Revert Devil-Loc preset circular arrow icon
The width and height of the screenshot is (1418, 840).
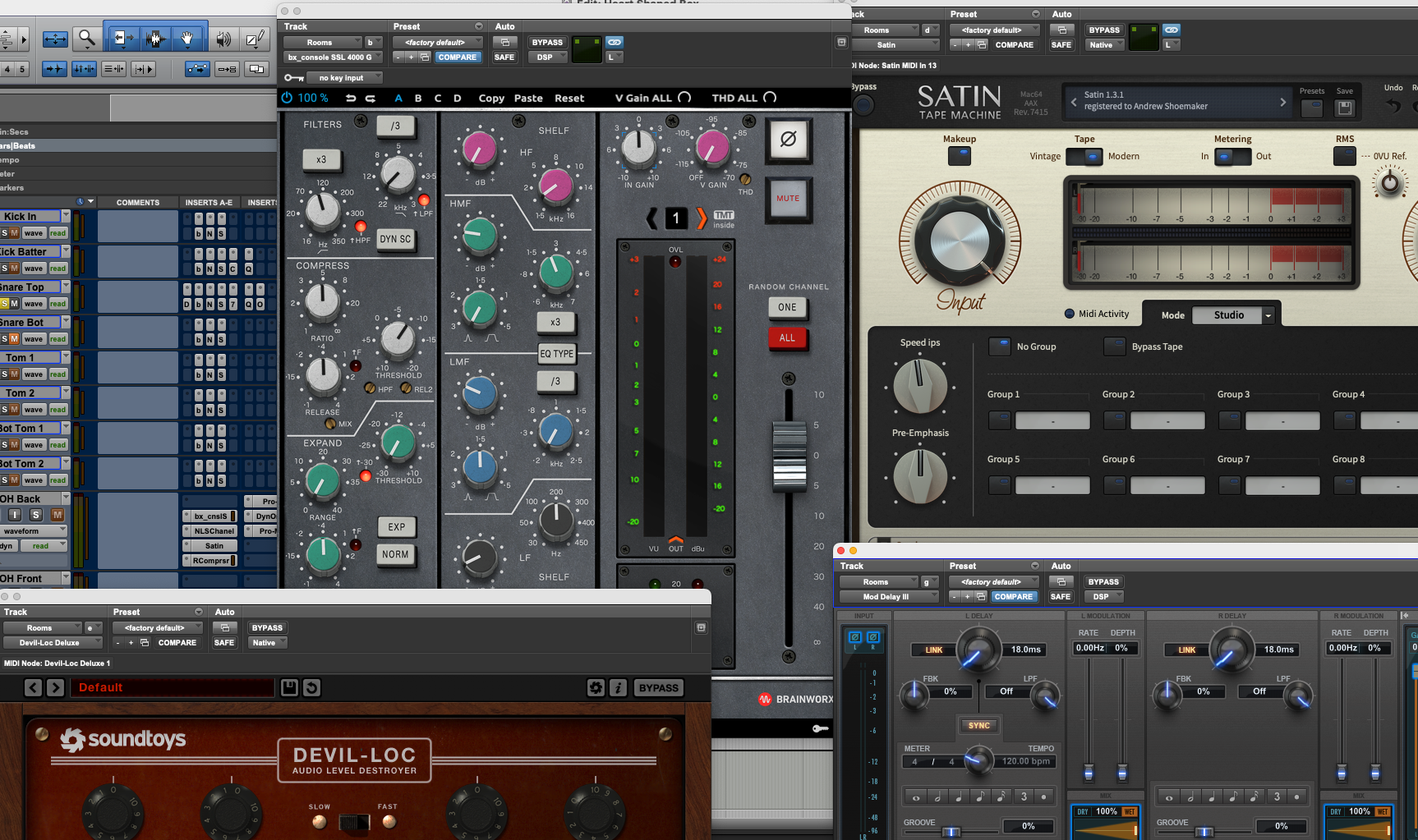point(311,687)
